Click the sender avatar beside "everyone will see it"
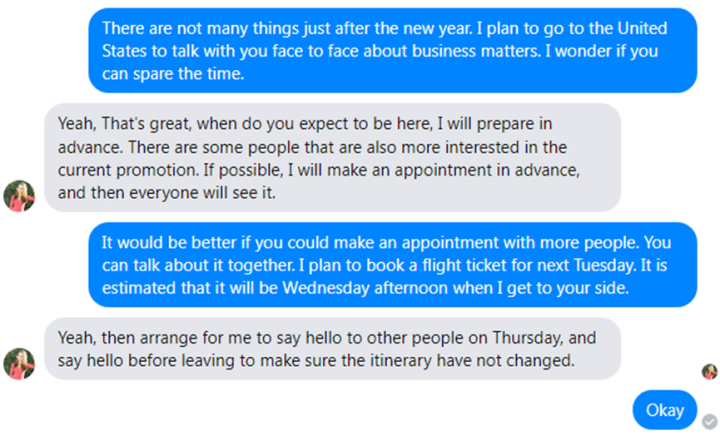 coord(19,196)
